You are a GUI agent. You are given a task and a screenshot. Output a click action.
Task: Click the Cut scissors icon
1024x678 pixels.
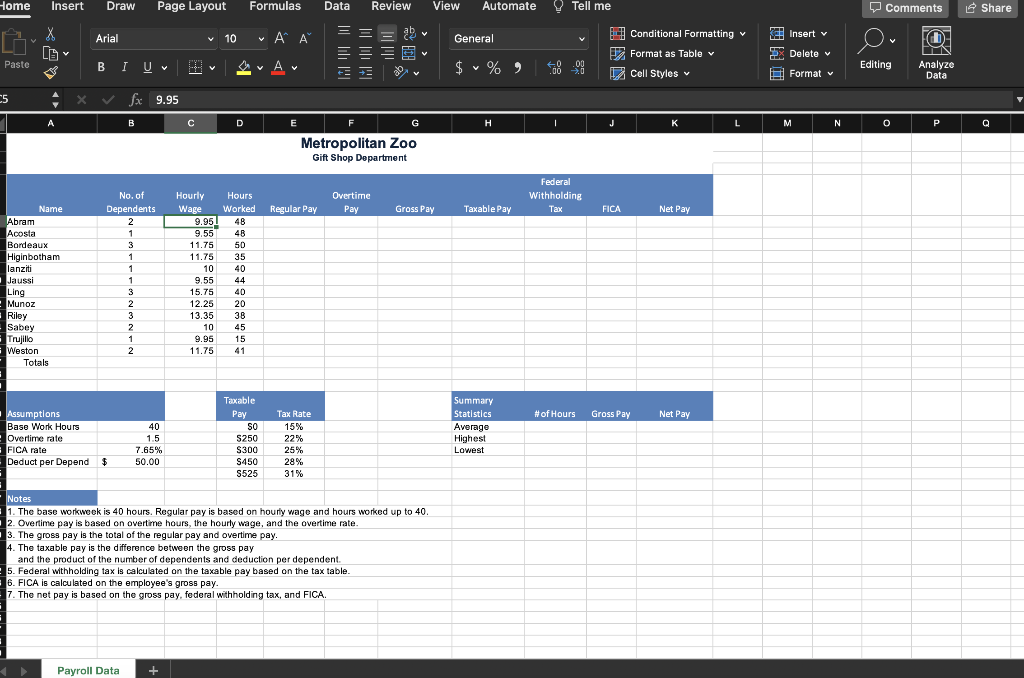50,34
